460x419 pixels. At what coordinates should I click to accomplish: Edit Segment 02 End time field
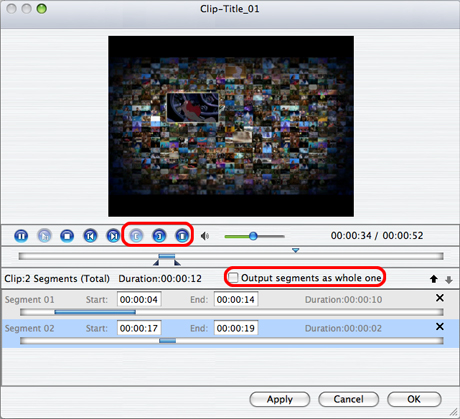tap(236, 328)
